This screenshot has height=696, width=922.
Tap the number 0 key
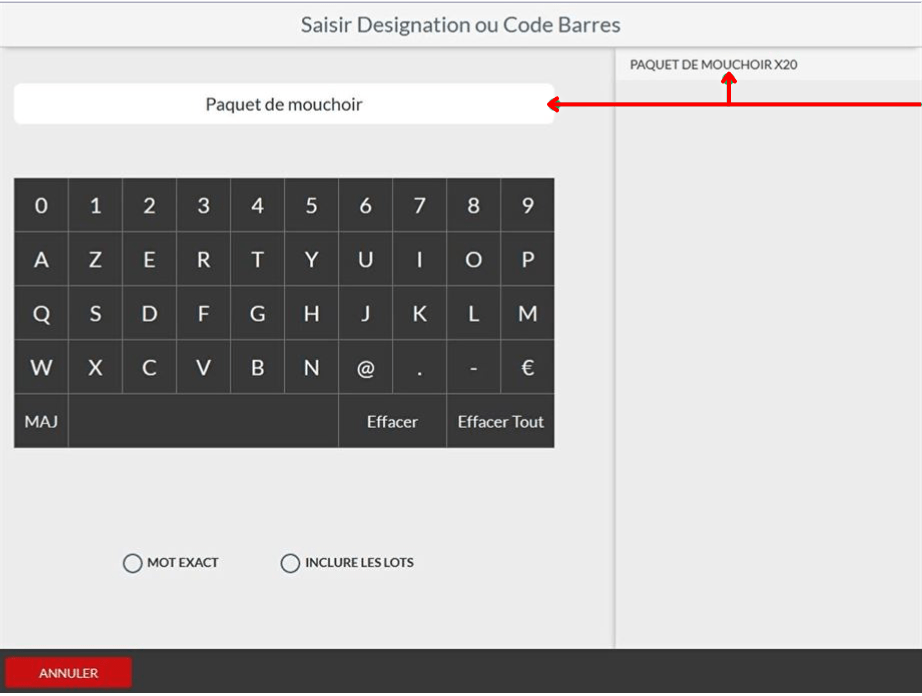coord(41,205)
